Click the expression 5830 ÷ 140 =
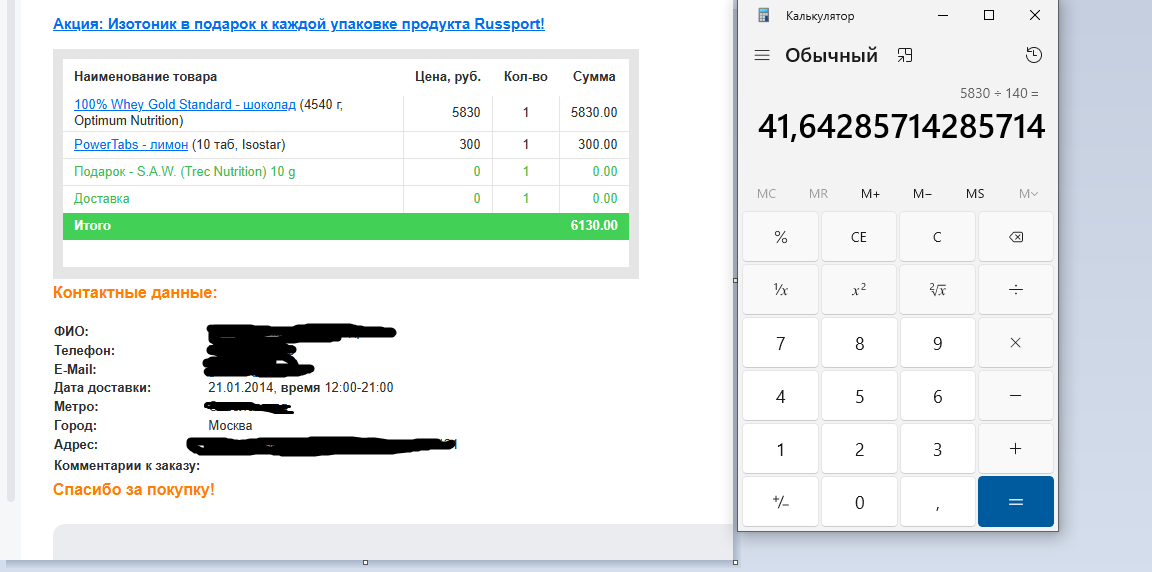 [x=999, y=93]
